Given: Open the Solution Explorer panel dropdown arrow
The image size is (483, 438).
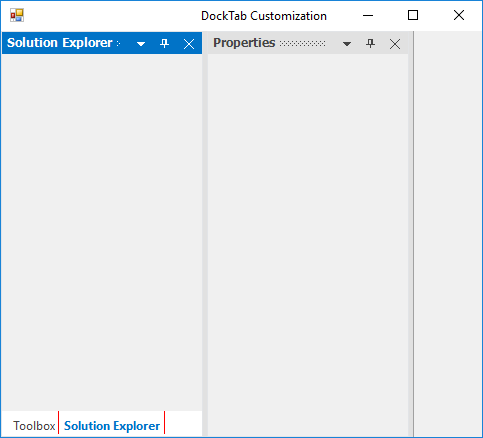Looking at the screenshot, I should [141, 44].
